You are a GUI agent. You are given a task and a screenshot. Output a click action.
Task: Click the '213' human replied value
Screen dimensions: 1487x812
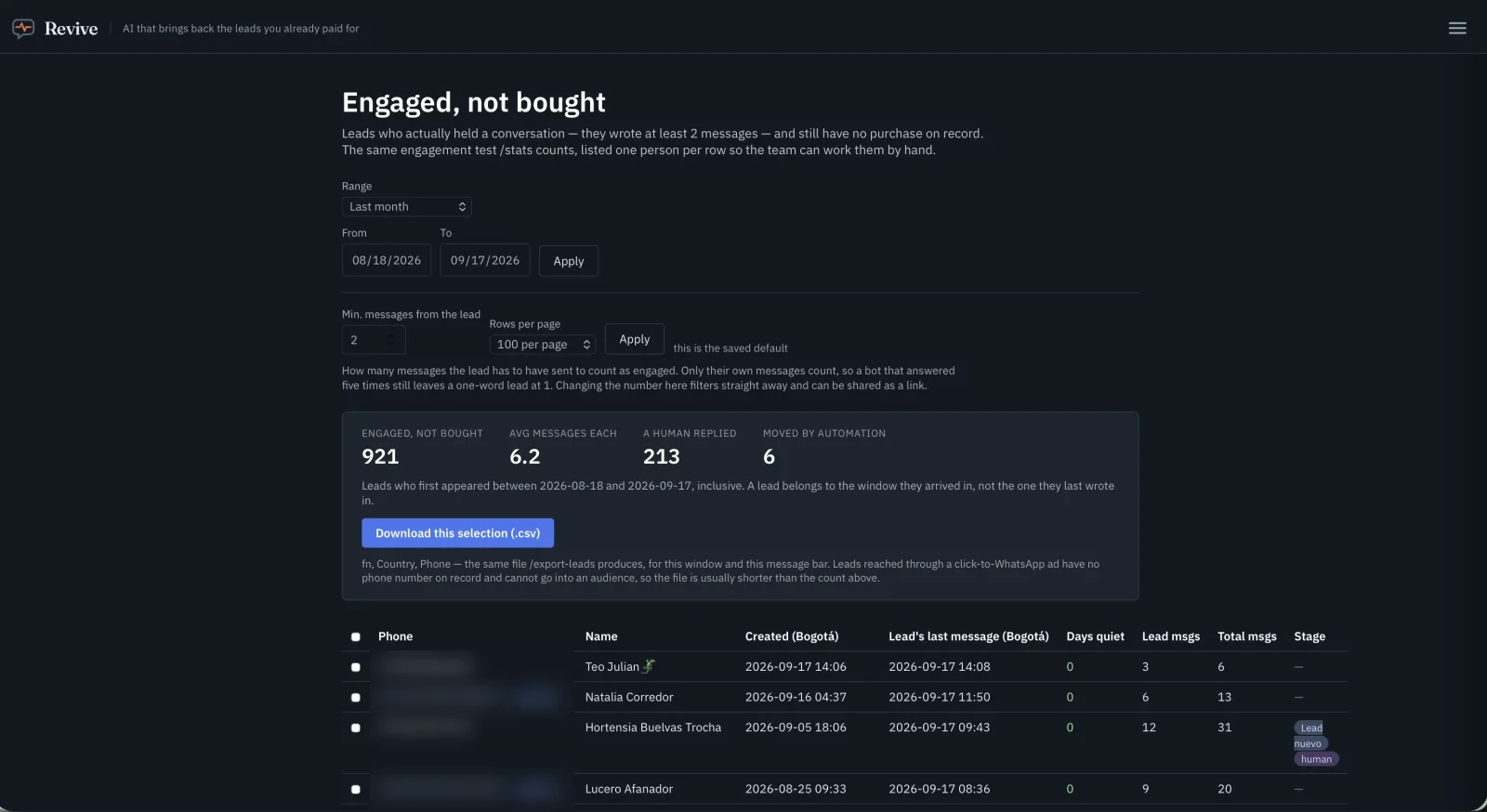click(662, 456)
